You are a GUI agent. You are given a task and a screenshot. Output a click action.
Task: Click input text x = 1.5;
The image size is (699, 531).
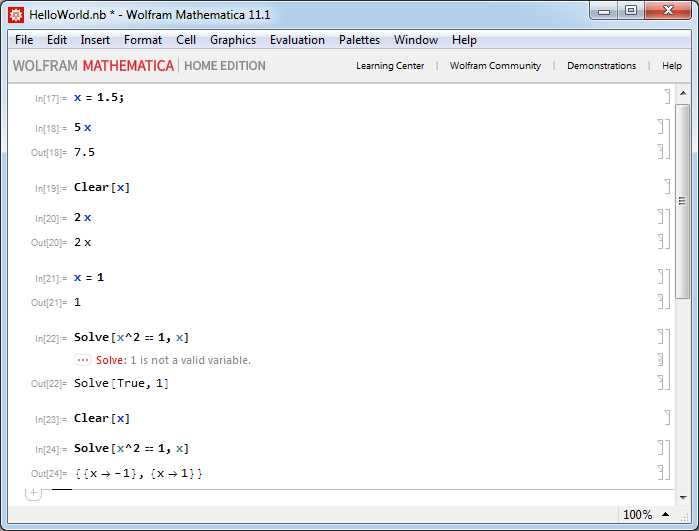[x=99, y=97]
